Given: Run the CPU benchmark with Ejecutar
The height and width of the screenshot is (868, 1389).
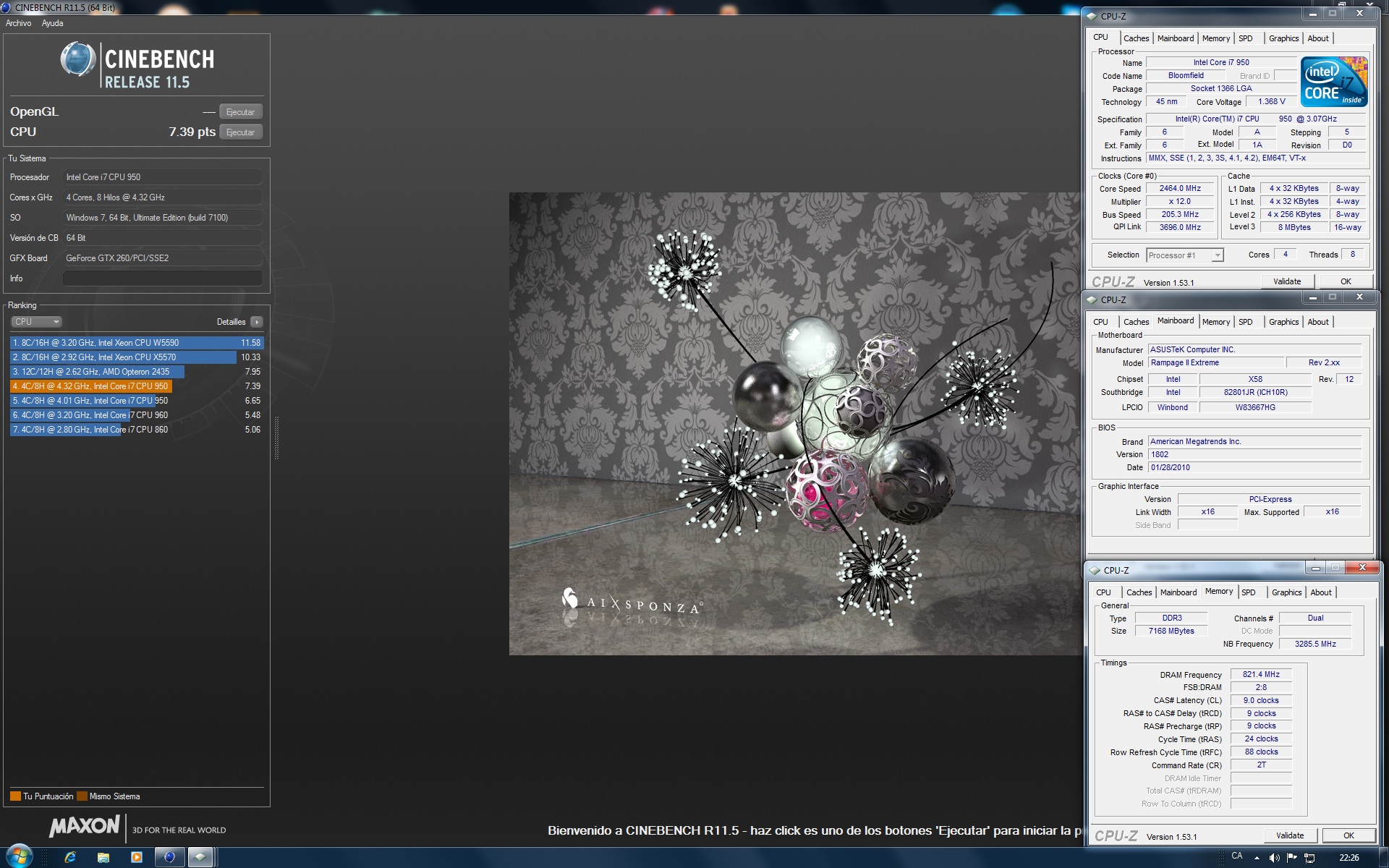Looking at the screenshot, I should coord(240,132).
